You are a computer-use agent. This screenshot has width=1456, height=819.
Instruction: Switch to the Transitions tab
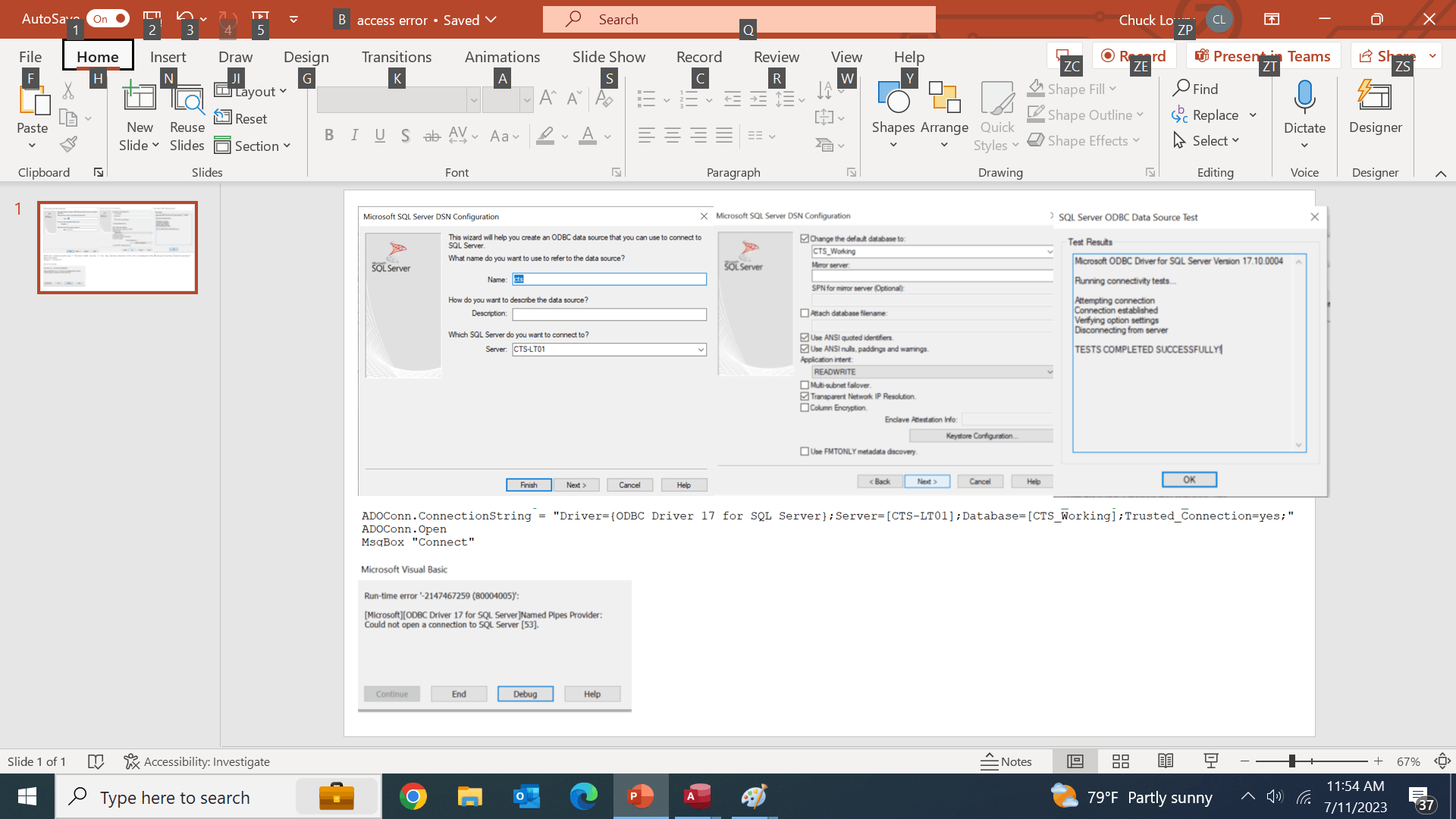click(396, 57)
